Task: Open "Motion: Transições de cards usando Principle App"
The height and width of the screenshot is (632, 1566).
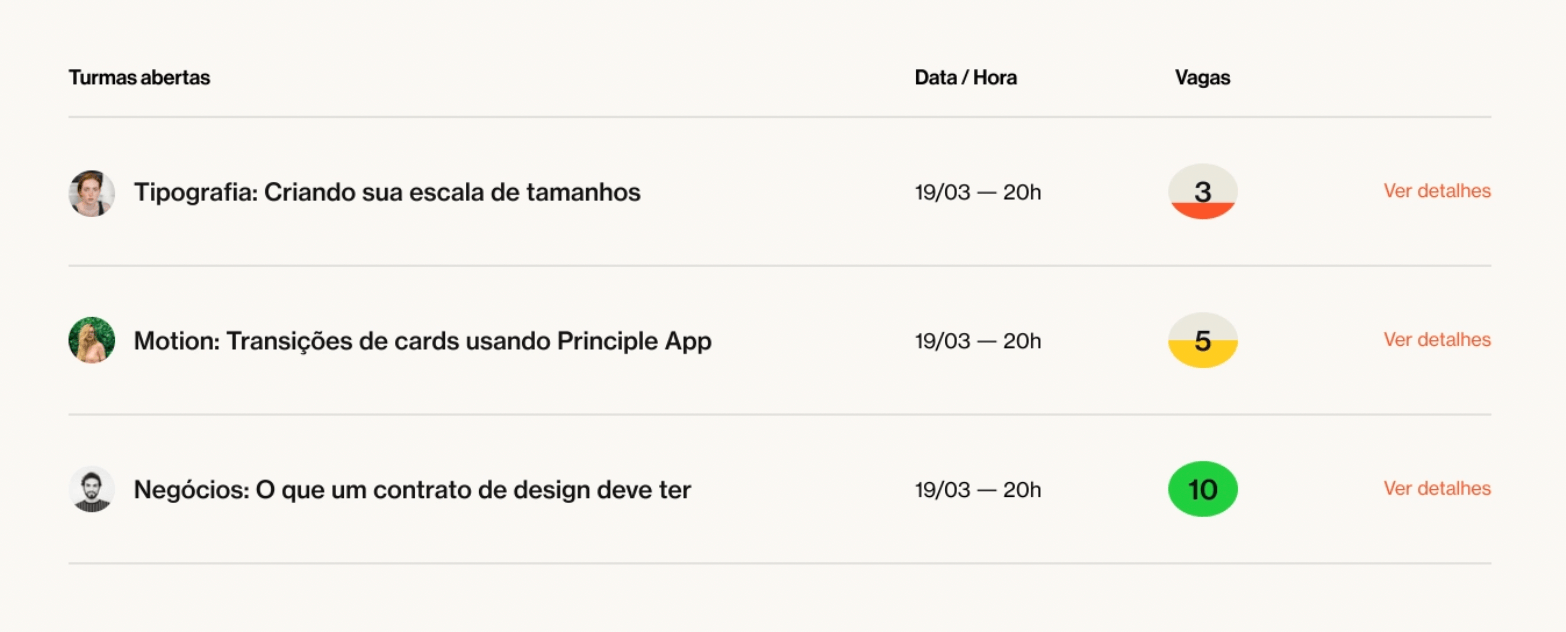Action: tap(422, 341)
